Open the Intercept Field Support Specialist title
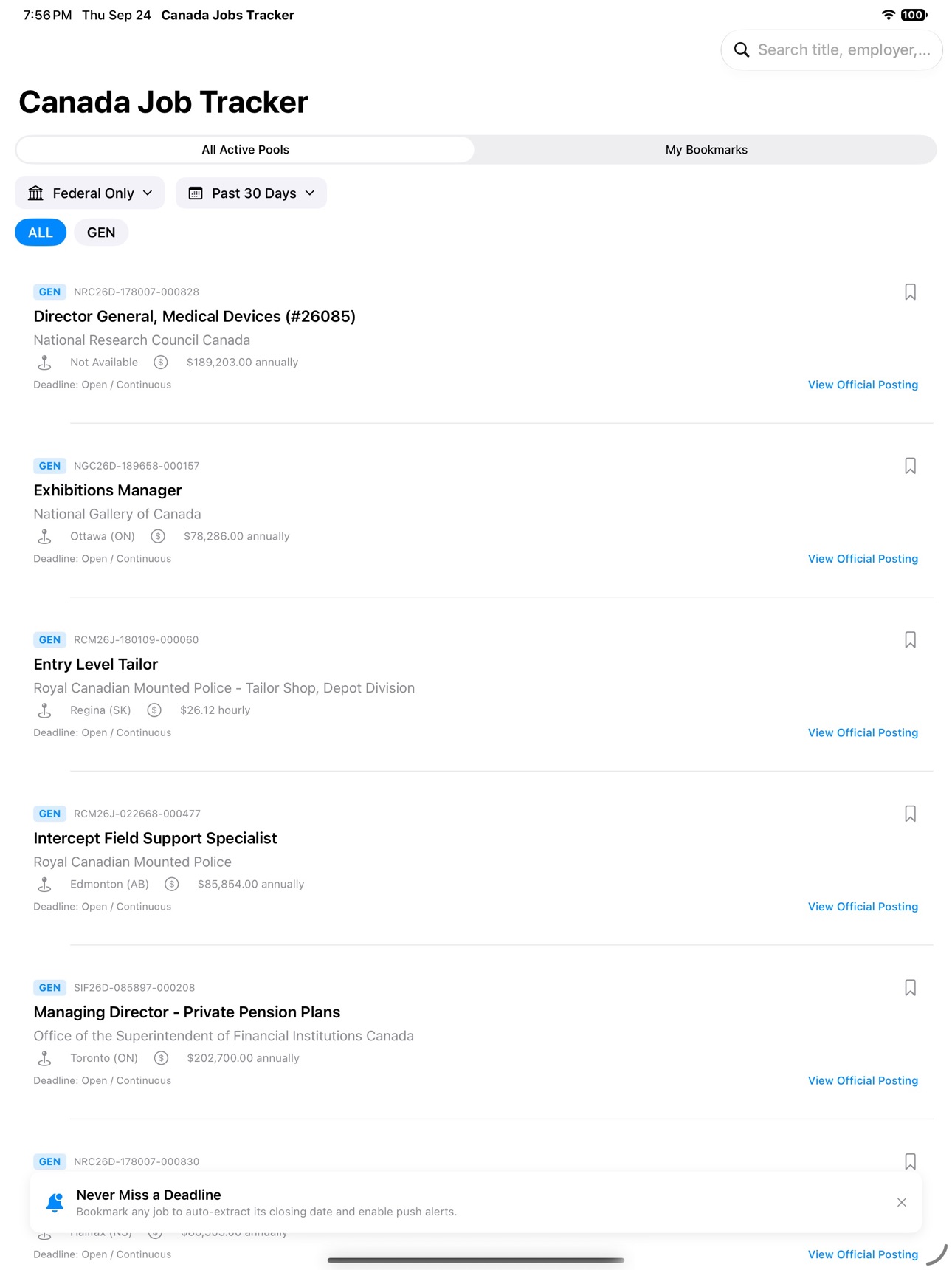 tap(155, 838)
